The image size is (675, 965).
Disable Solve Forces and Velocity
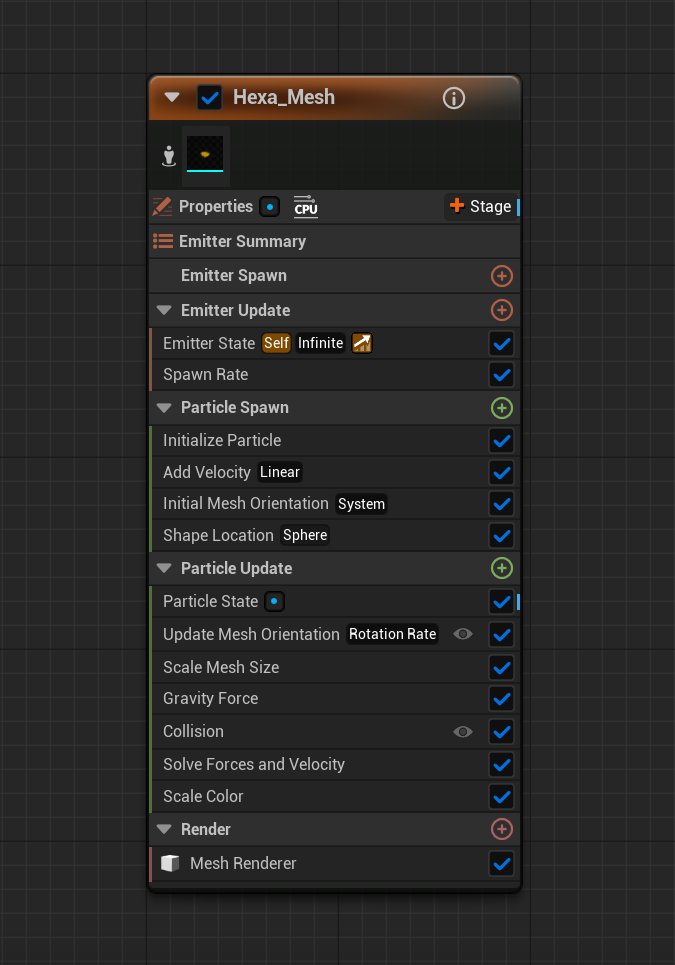point(501,764)
